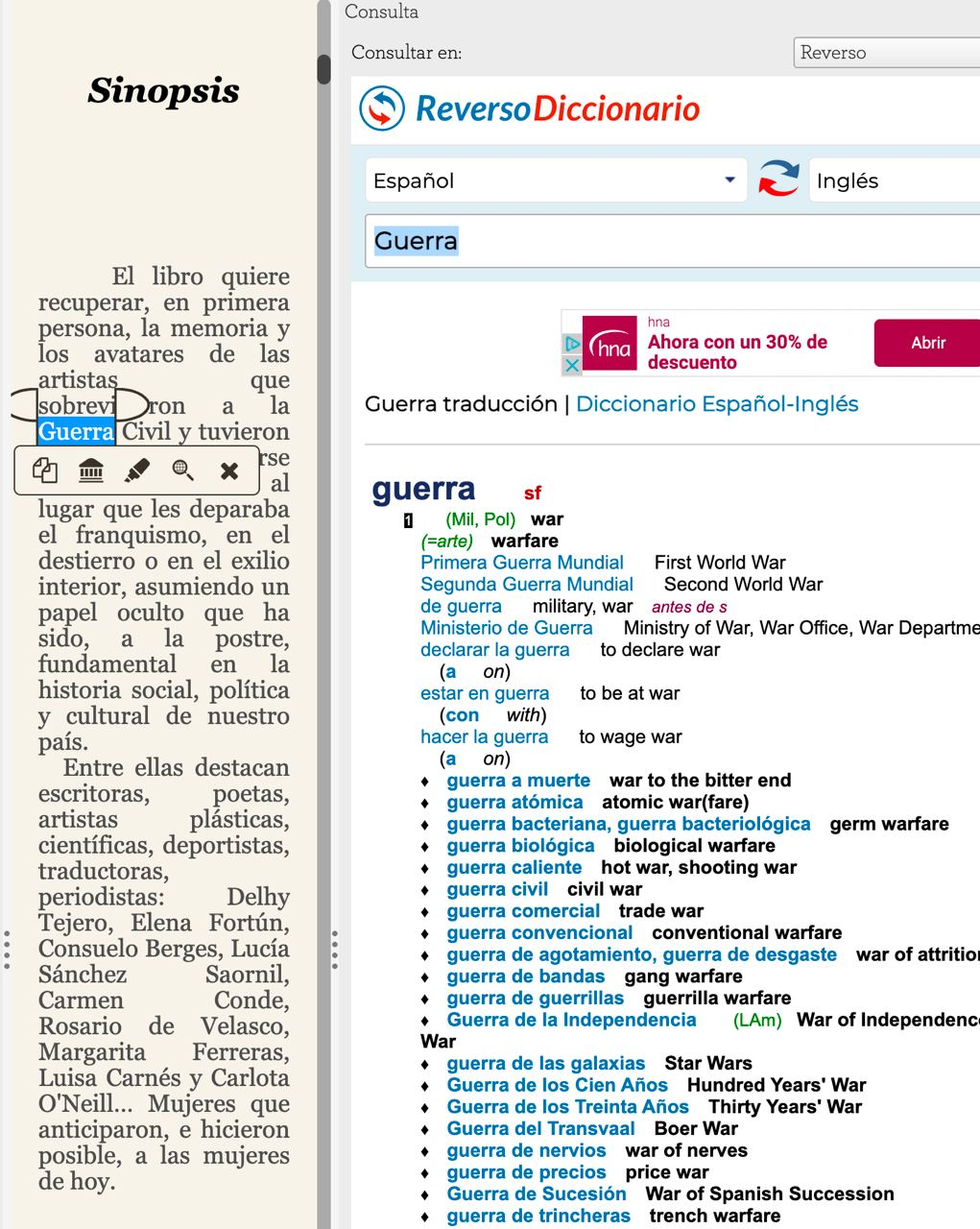Click the Abrir ad button
980x1229 pixels.
pyautogui.click(x=927, y=343)
